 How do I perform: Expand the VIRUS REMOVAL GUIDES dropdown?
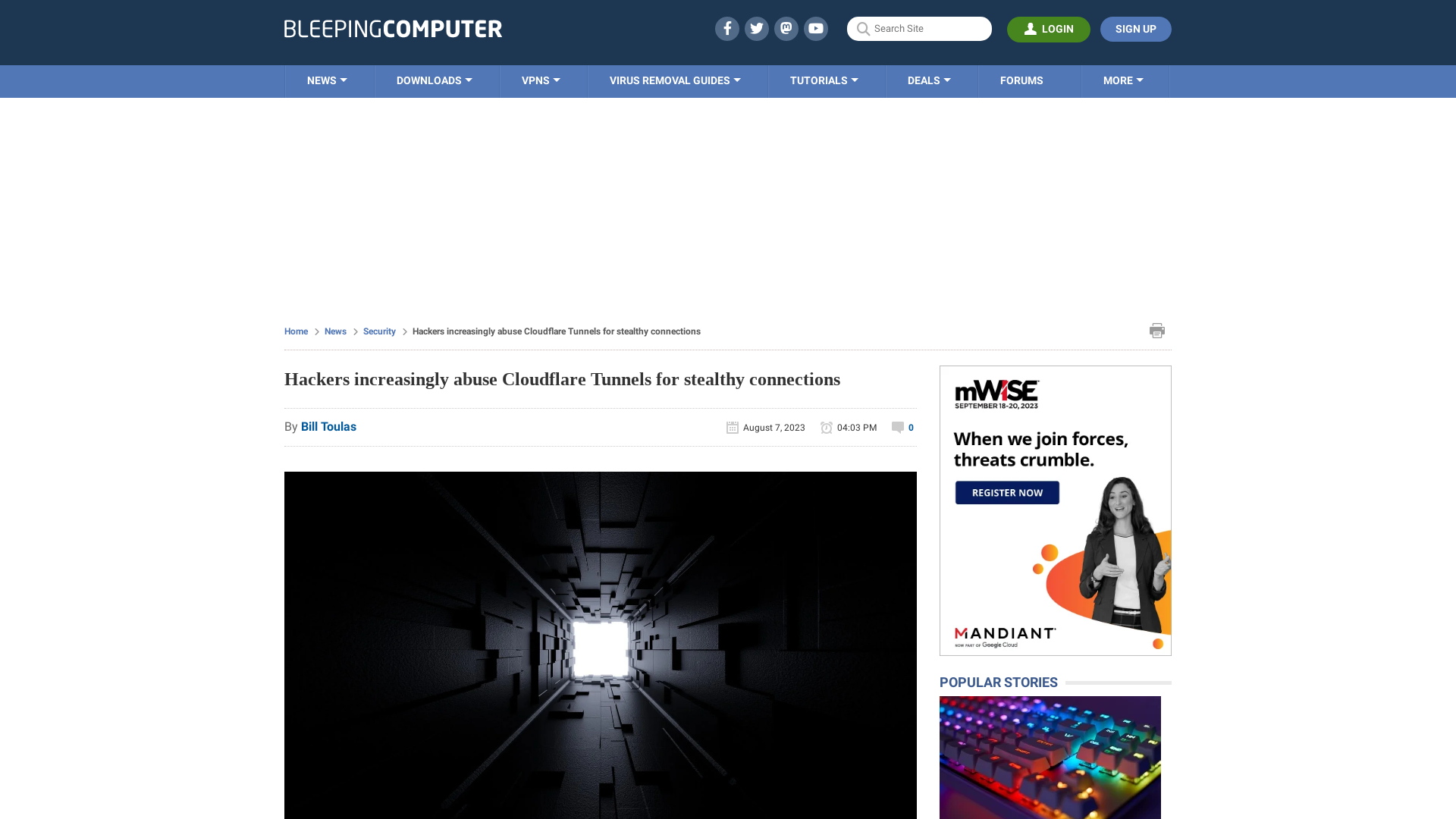coord(676,80)
